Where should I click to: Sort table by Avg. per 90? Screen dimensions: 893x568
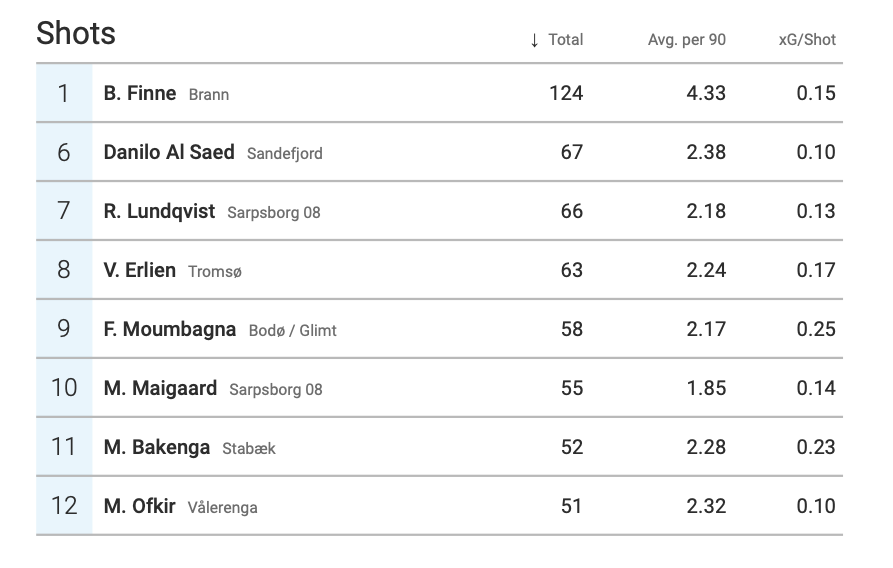click(686, 40)
